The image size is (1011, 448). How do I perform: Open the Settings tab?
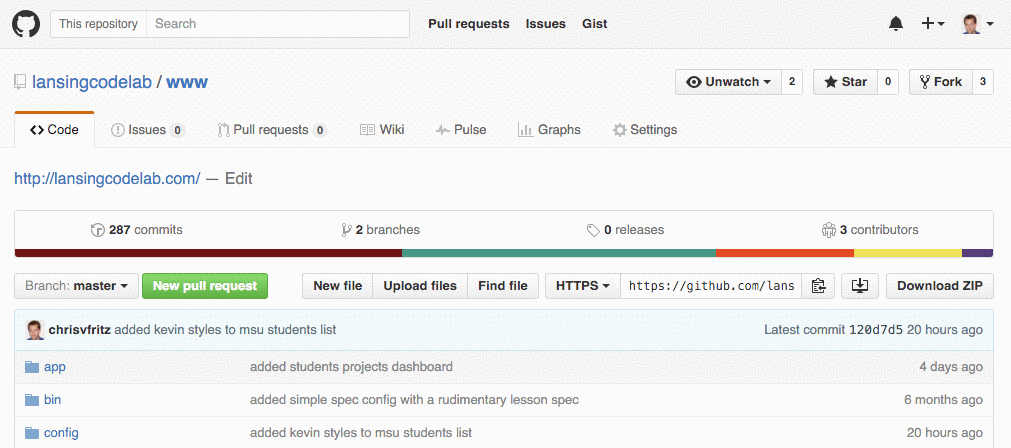coord(645,130)
